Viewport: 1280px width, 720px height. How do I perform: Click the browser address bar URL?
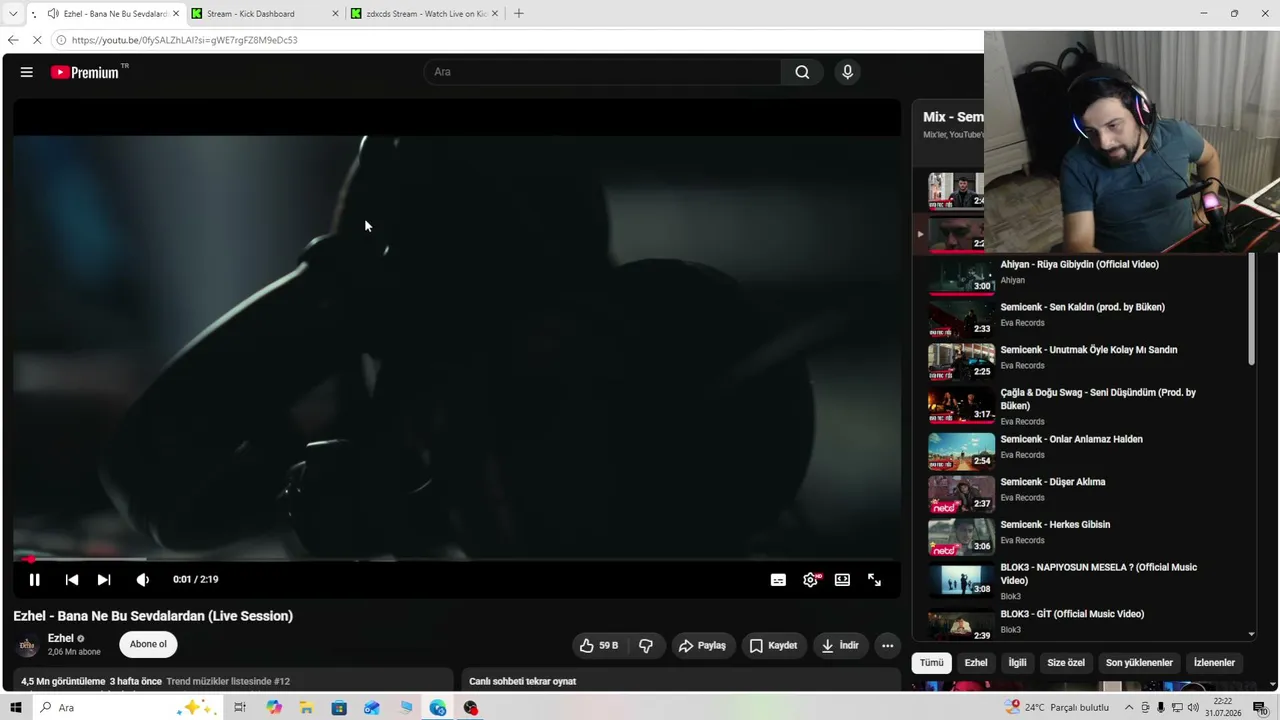pos(185,40)
